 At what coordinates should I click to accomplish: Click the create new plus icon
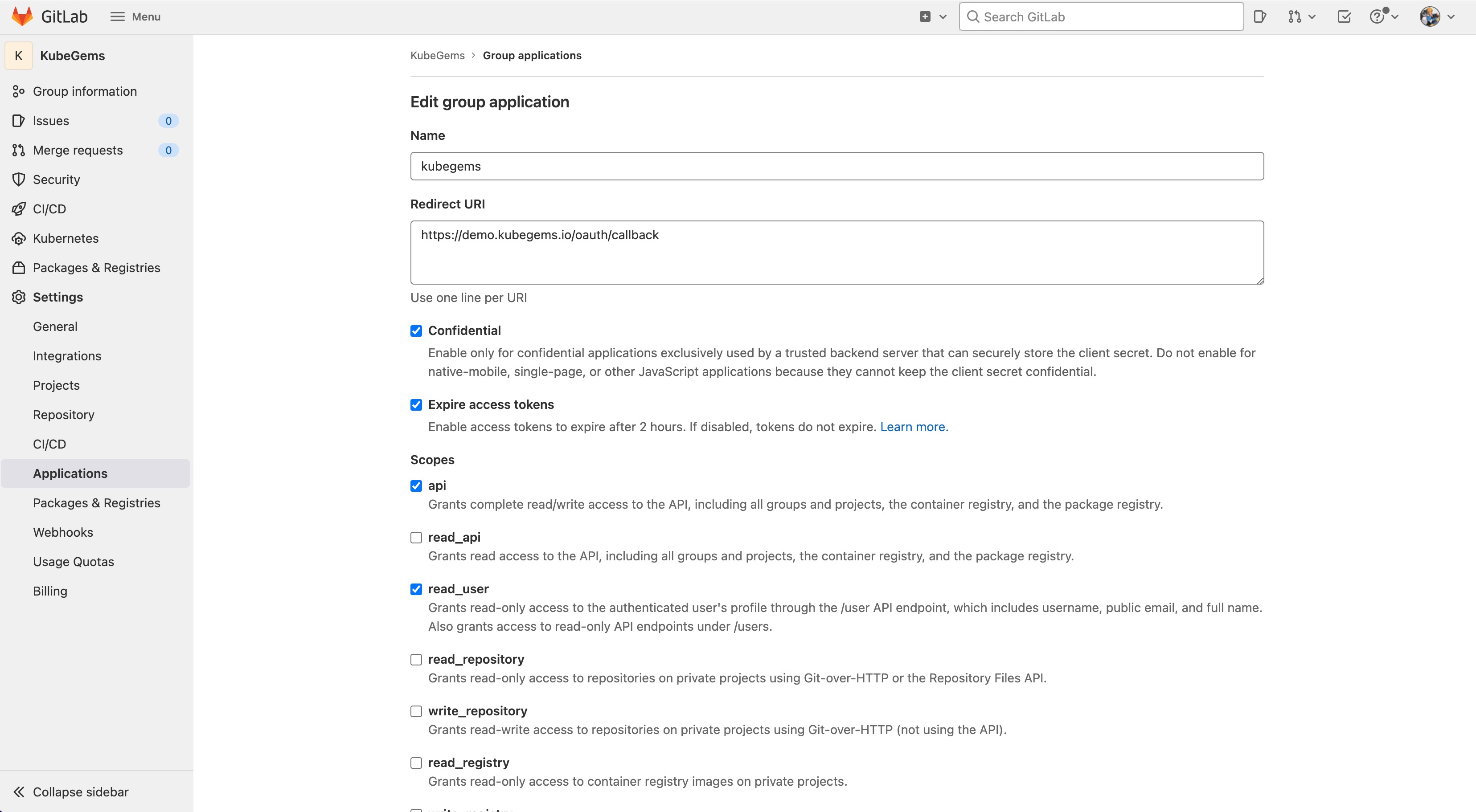(925, 16)
